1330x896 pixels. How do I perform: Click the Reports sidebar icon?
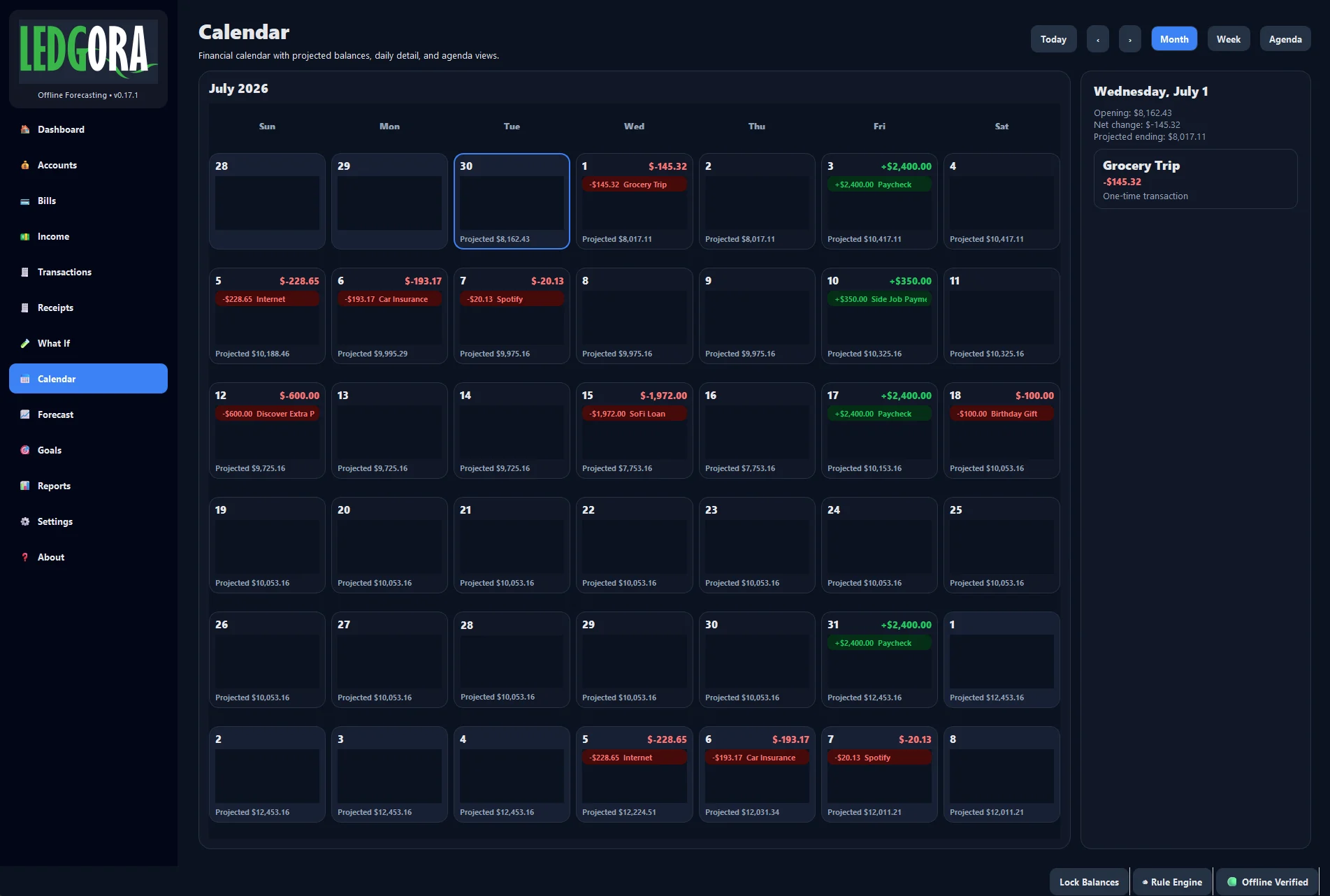(25, 486)
